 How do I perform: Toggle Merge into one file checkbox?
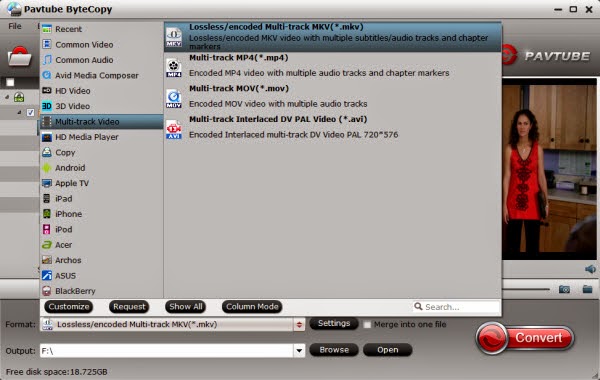[x=367, y=325]
